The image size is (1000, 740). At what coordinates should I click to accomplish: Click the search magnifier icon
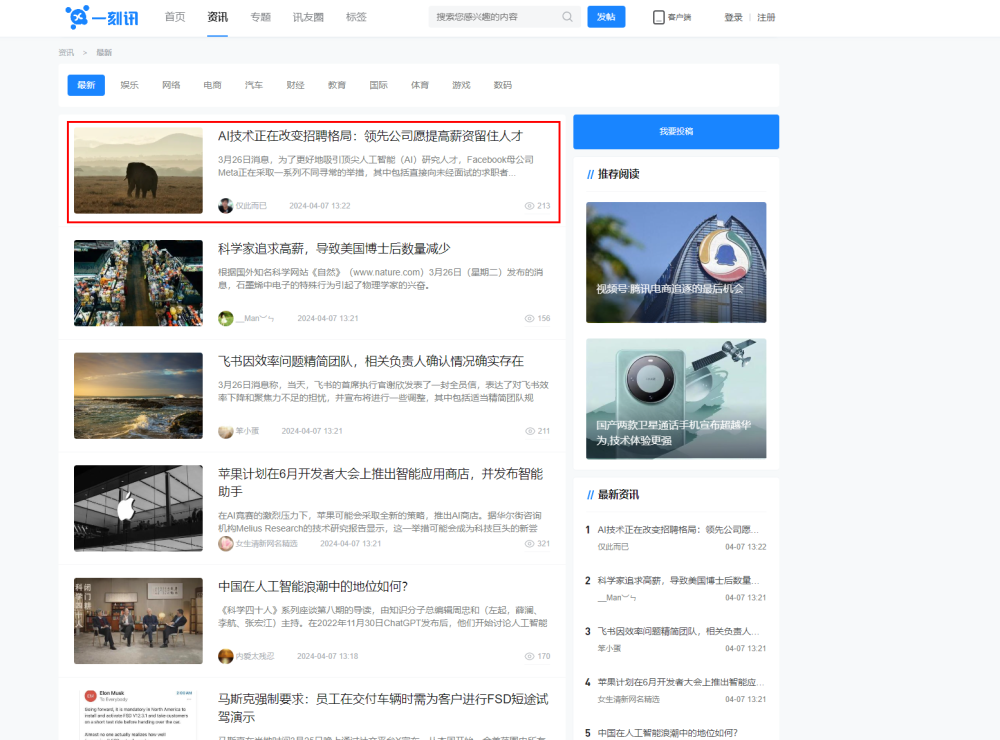click(x=567, y=17)
